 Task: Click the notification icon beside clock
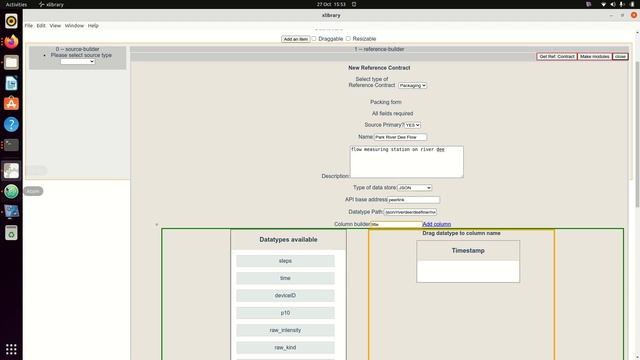pos(354,4)
